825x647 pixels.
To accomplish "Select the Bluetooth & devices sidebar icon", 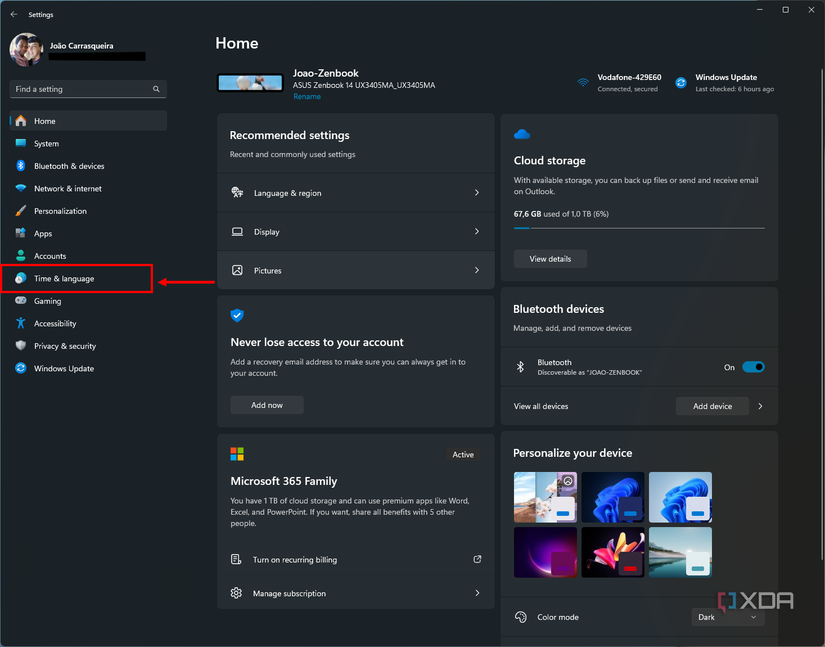I will pos(22,166).
